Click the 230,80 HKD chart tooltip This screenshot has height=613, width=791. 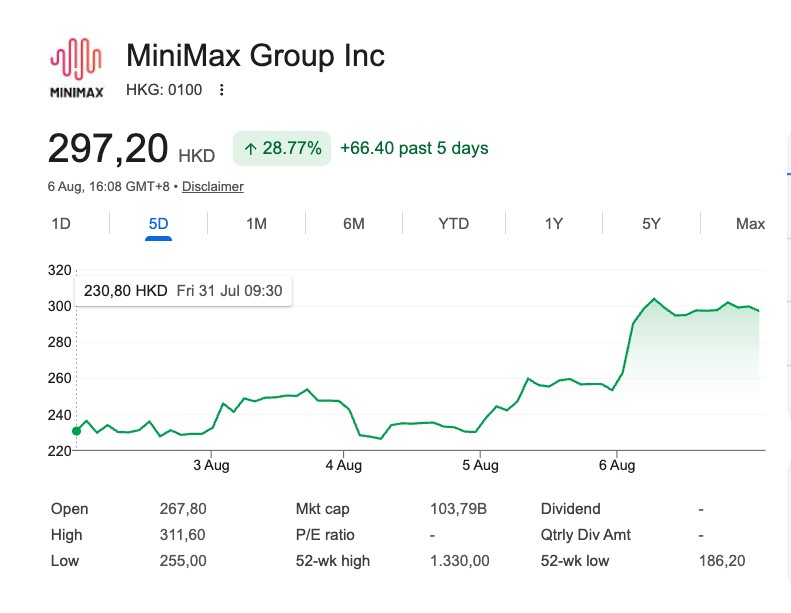[183, 291]
